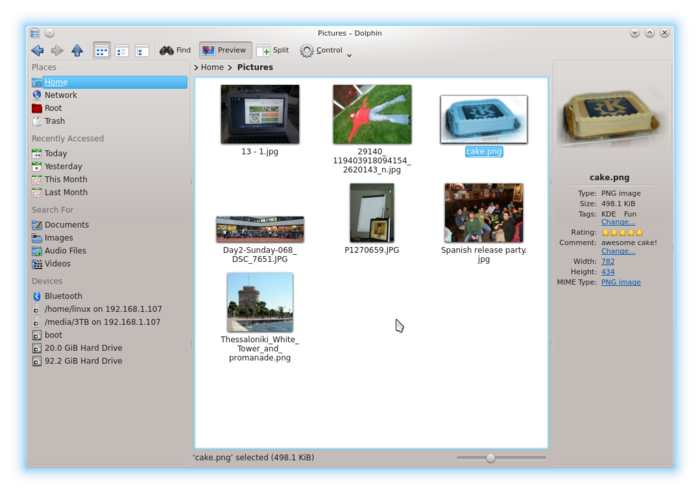700x494 pixels.
Task: Switch to Icons view mode
Action: click(x=102, y=50)
